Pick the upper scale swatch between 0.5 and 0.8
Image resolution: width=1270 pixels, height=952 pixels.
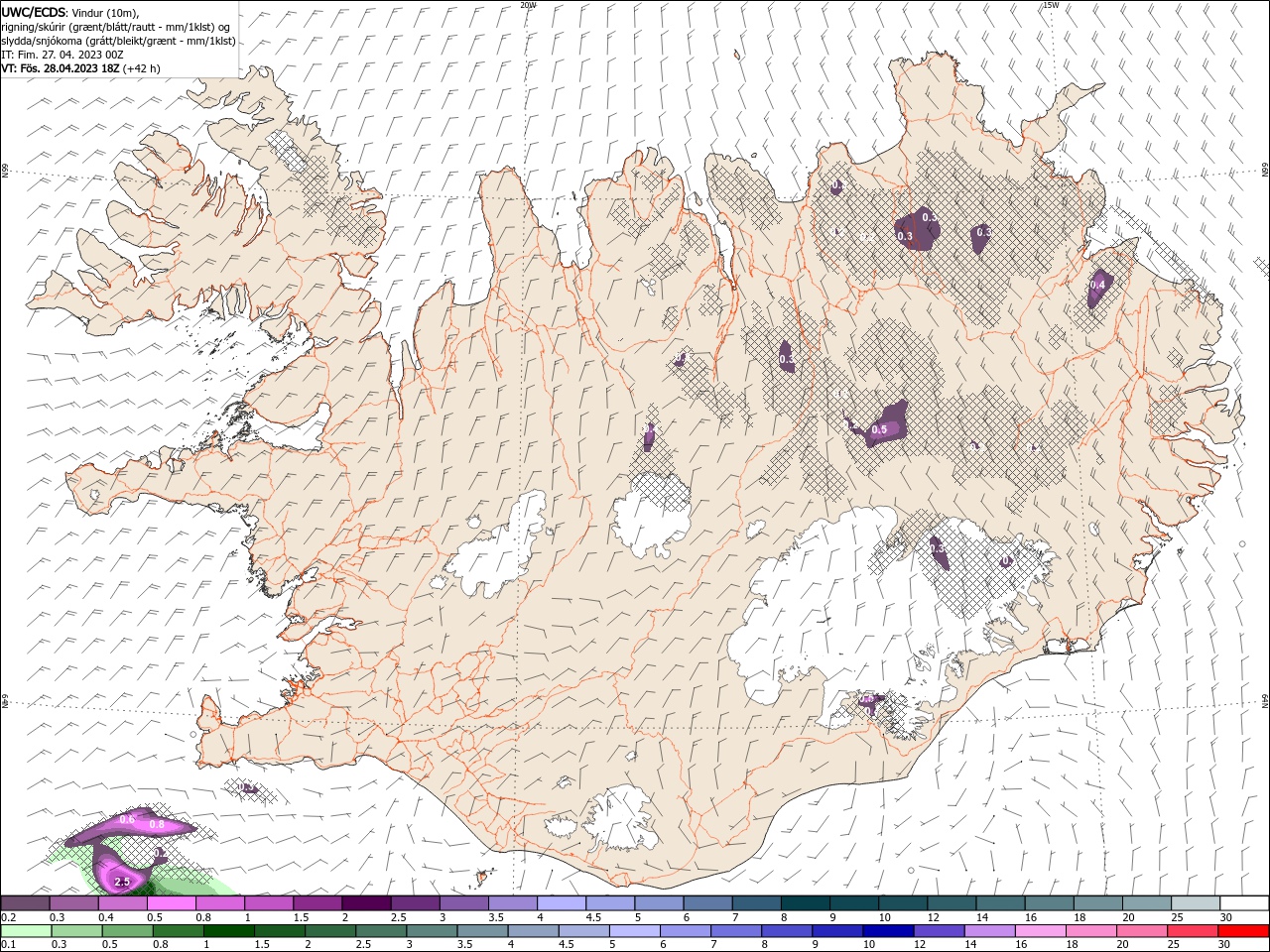click(x=172, y=903)
